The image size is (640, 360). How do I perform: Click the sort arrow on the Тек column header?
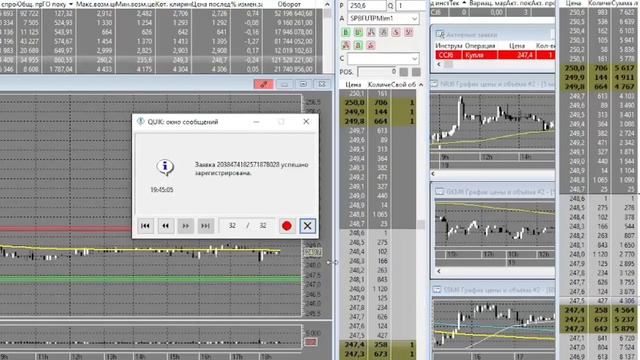(x=464, y=3)
